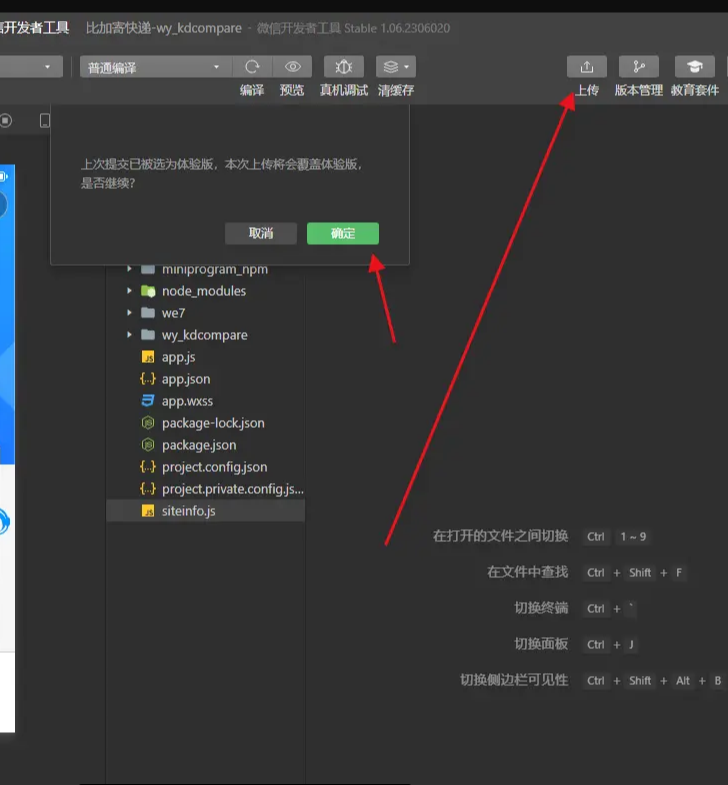Image resolution: width=728 pixels, height=785 pixels.
Task: Click the 切换侧边栏可见性 shortcut hint
Action: tap(514, 680)
